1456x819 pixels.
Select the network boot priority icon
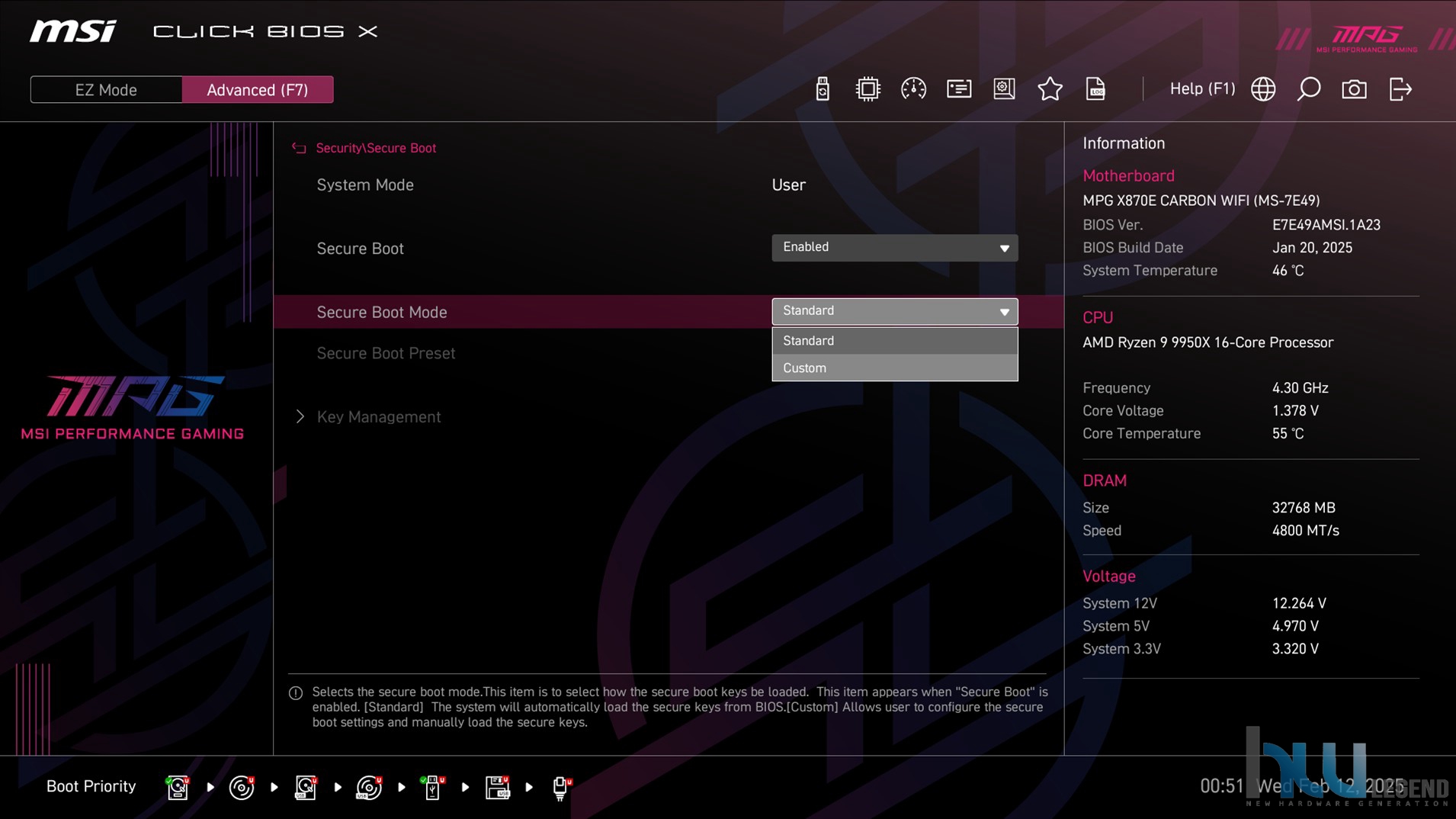click(x=561, y=787)
